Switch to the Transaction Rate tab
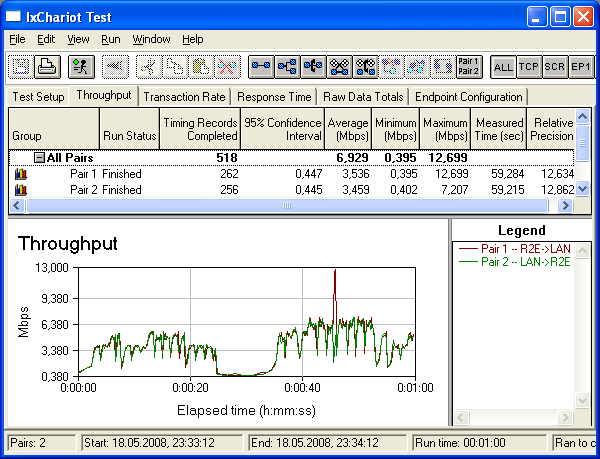The width and height of the screenshot is (600, 459). click(184, 97)
